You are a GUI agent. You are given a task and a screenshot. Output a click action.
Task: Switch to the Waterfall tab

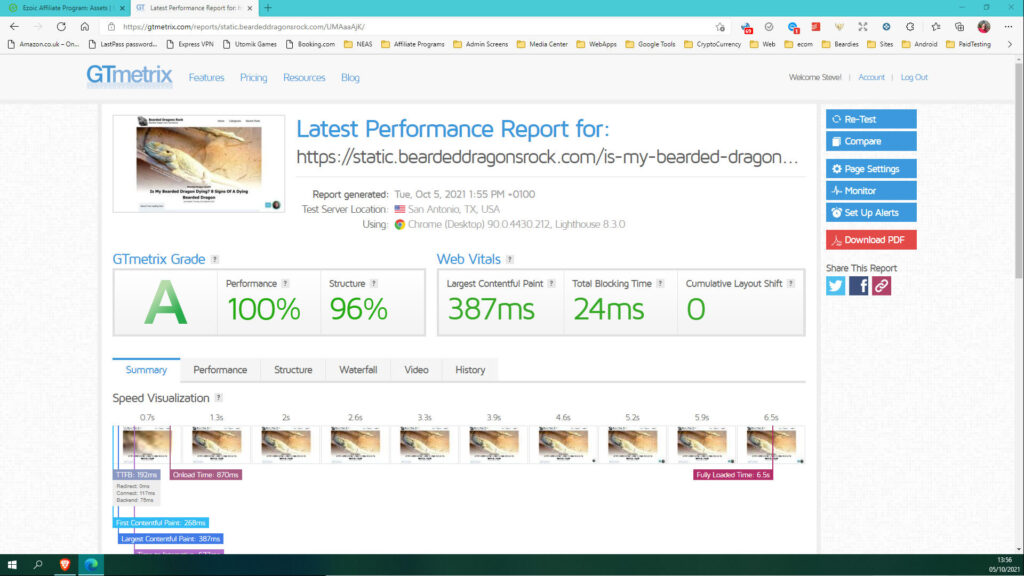coord(358,370)
